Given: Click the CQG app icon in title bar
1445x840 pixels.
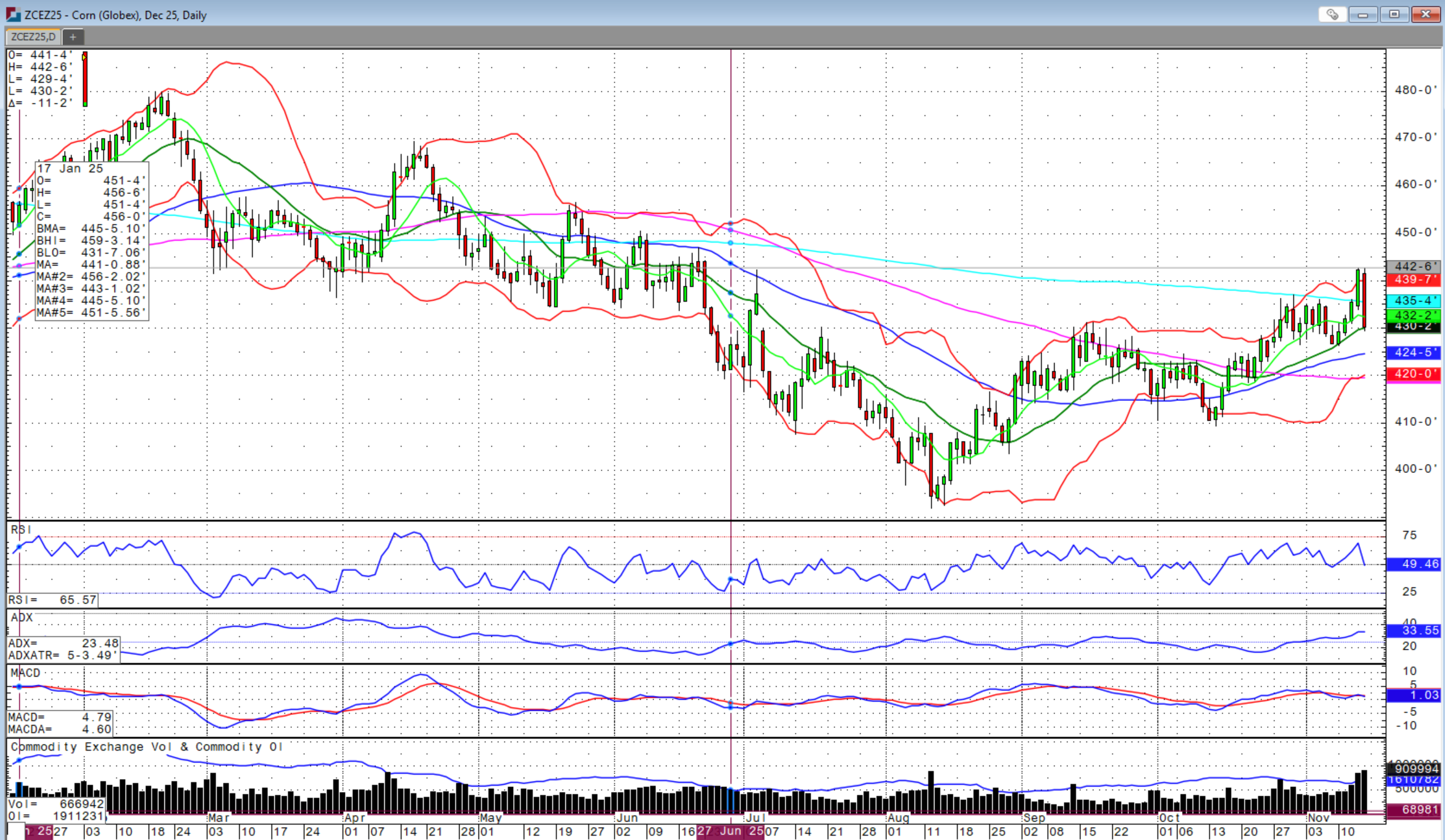Looking at the screenshot, I should pyautogui.click(x=13, y=14).
